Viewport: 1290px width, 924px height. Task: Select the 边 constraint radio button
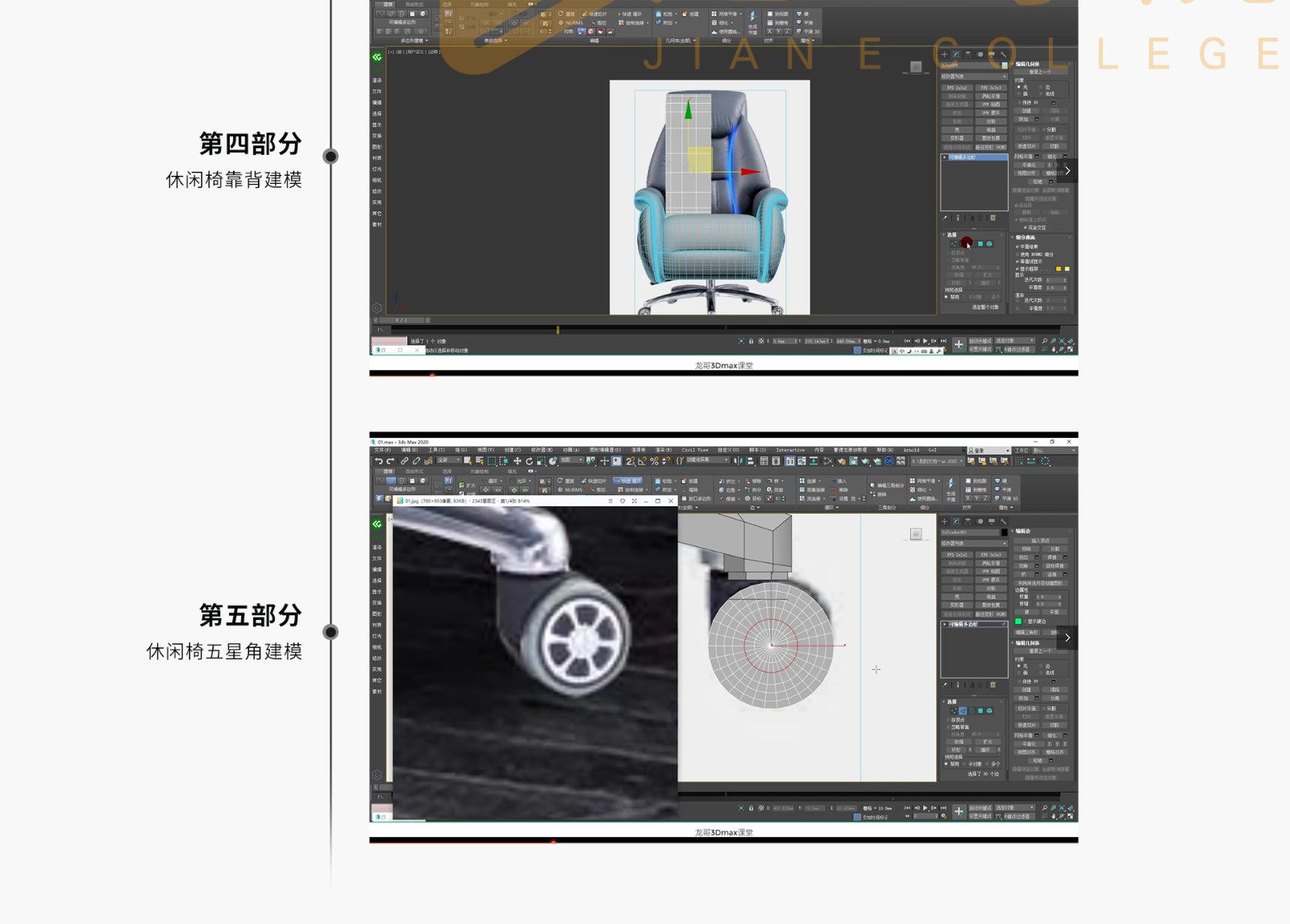coord(1042,666)
